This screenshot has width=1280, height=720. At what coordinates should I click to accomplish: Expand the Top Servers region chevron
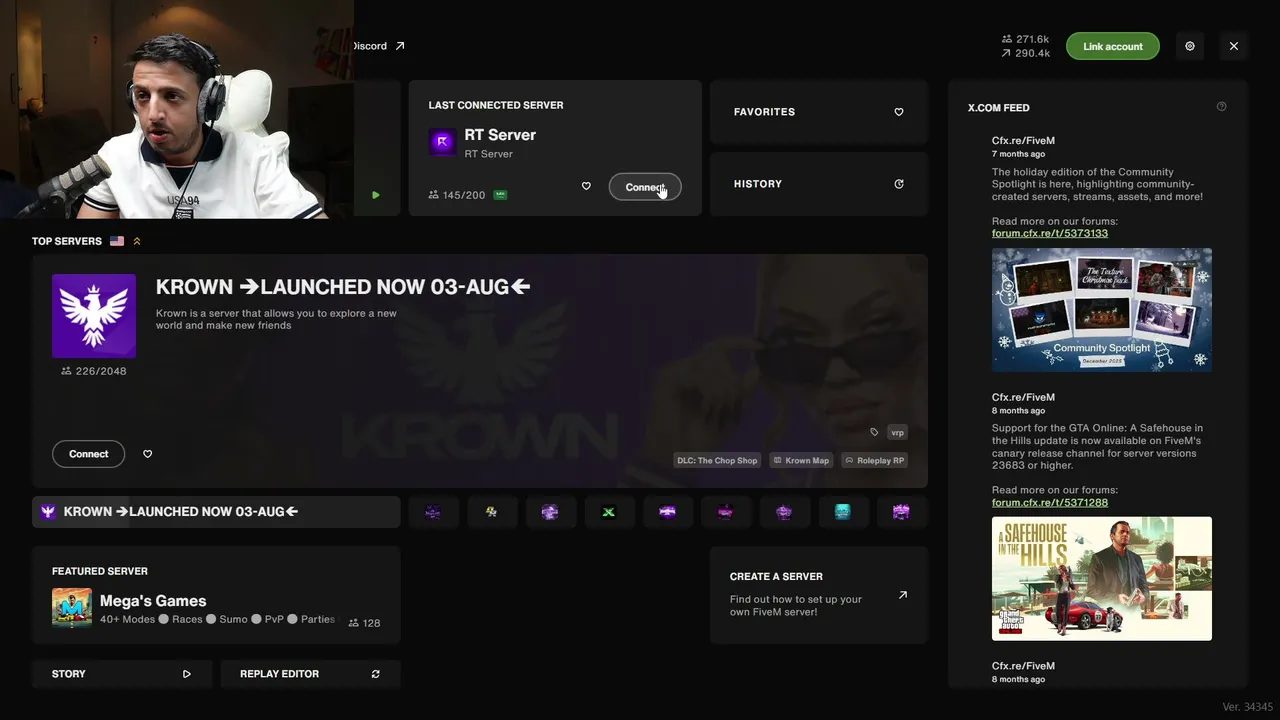click(137, 241)
